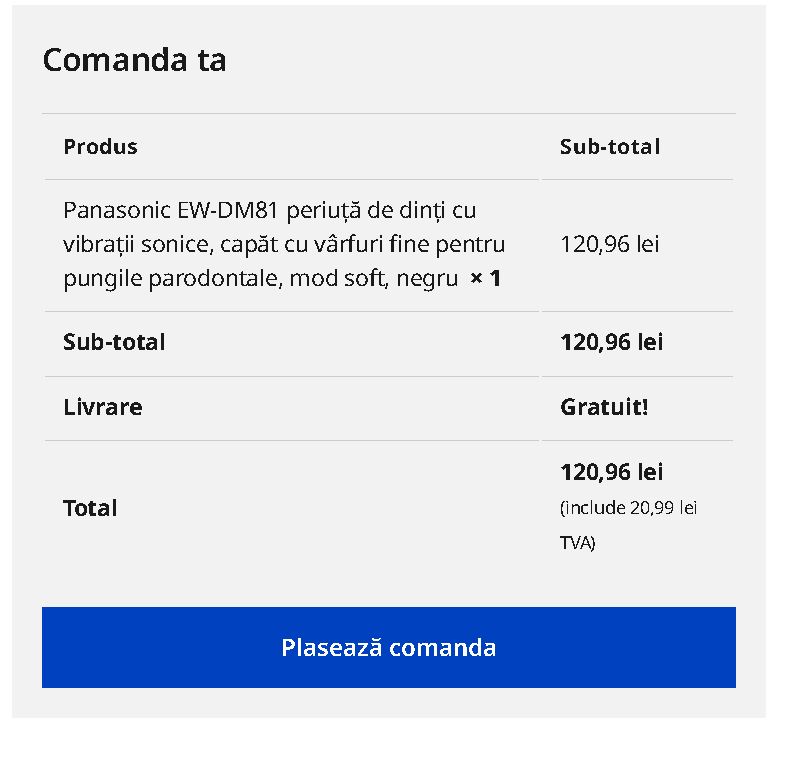Click the Gratuit! shipping value
The image size is (800, 758).
[604, 407]
